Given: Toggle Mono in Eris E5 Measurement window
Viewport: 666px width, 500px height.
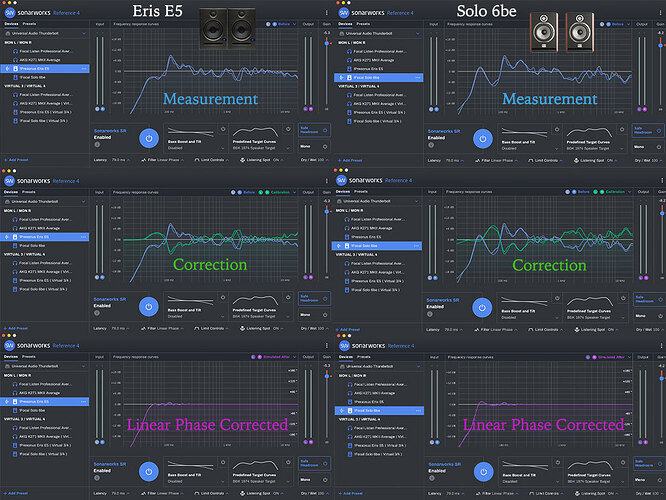Looking at the screenshot, I should 325,147.
